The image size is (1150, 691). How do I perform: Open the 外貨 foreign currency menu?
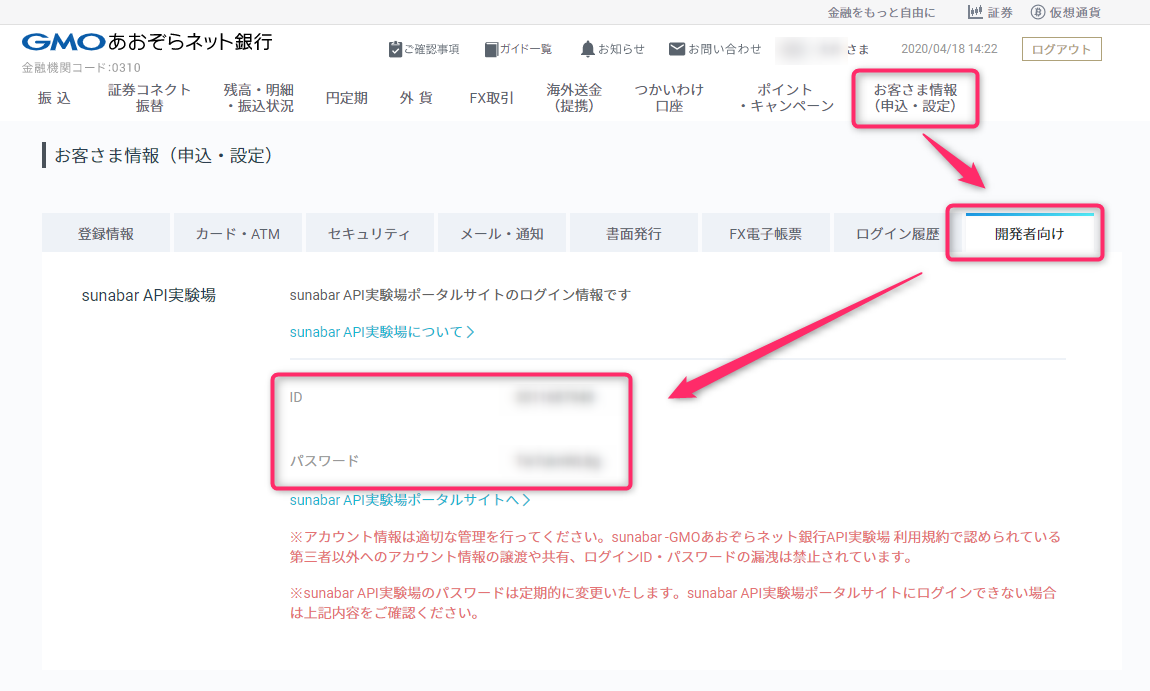pyautogui.click(x=415, y=98)
